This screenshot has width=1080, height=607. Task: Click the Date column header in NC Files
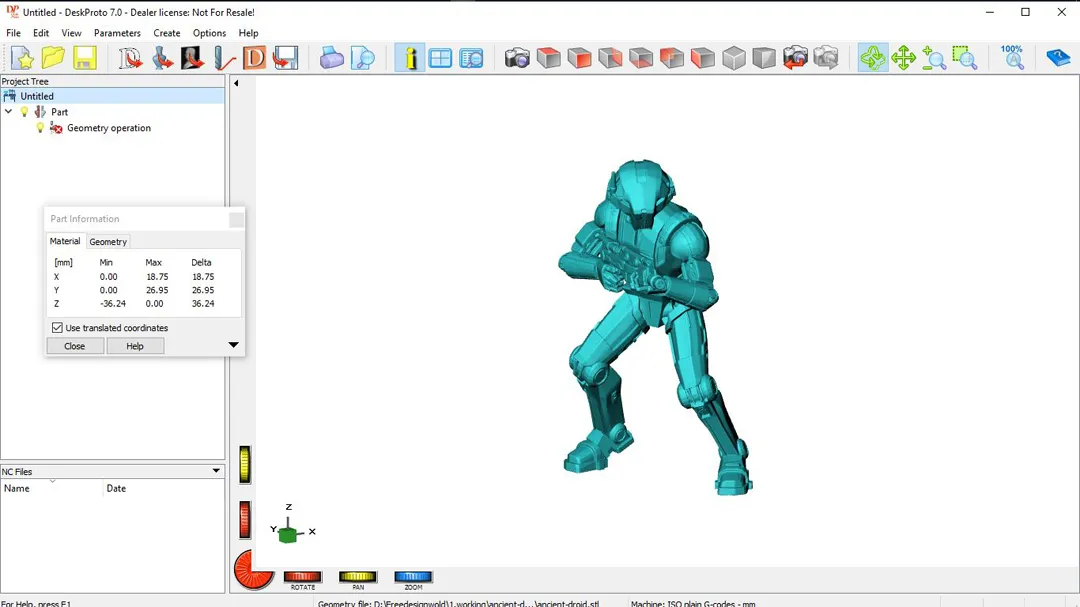tap(164, 488)
